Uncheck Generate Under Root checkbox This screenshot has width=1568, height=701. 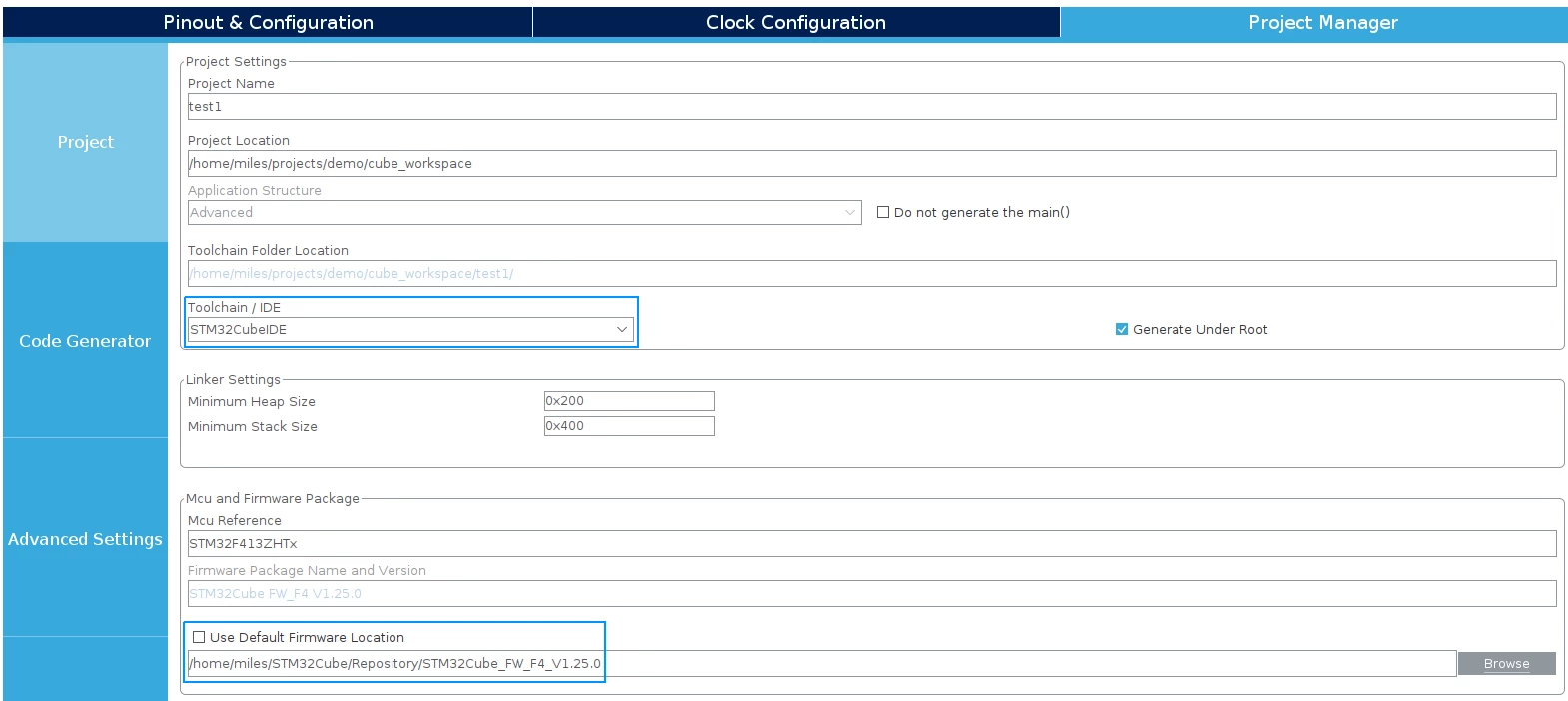1122,329
